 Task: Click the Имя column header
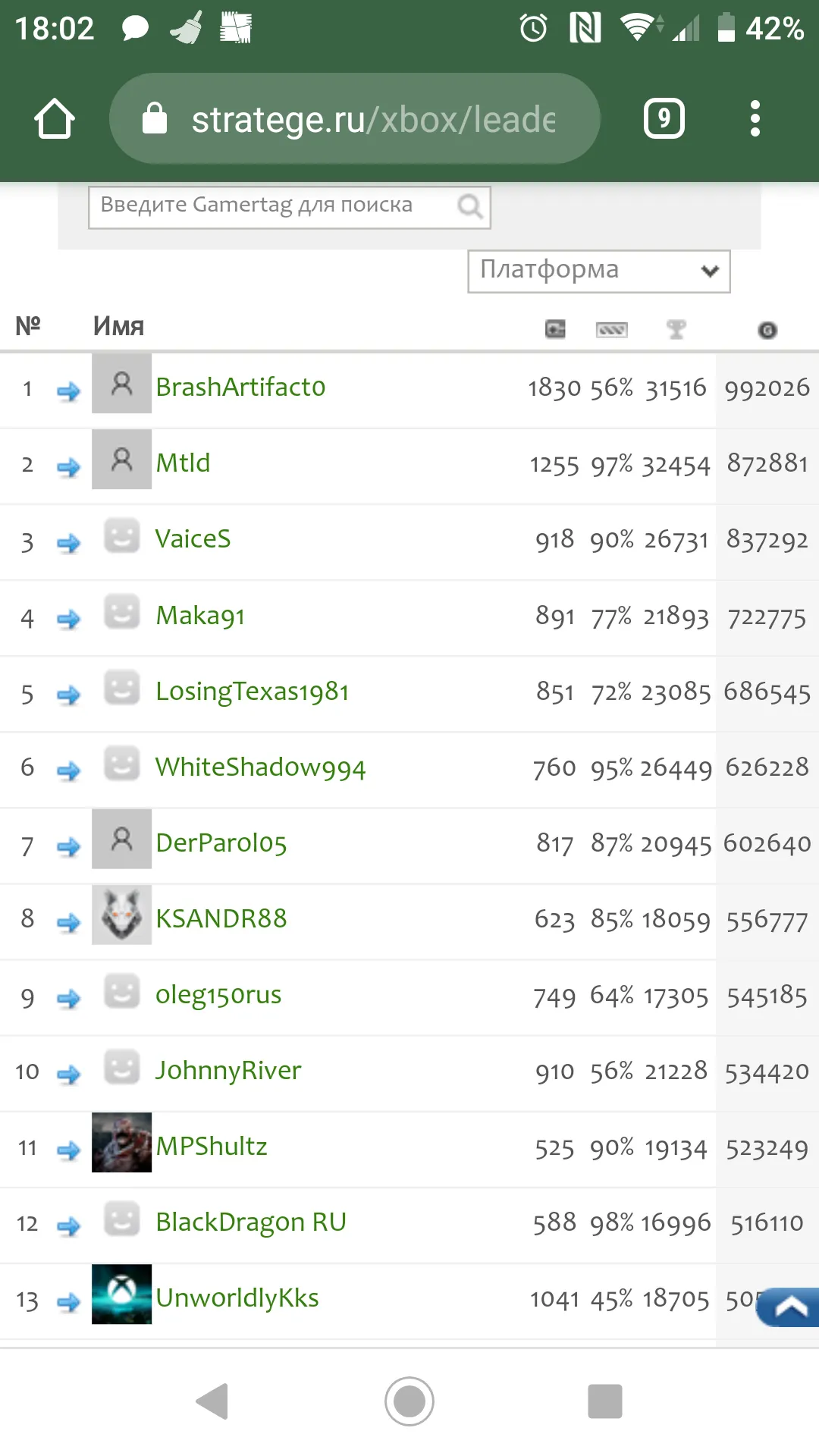pos(118,326)
